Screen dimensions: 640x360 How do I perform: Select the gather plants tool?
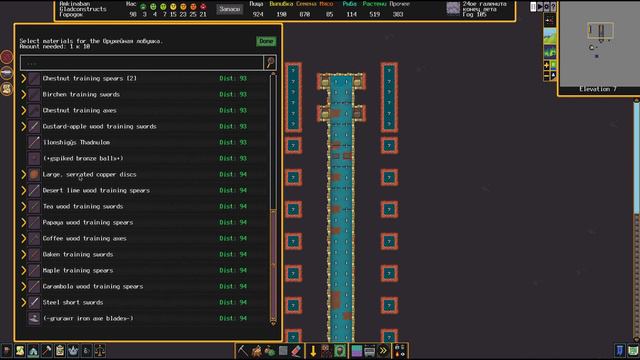pos(270,351)
